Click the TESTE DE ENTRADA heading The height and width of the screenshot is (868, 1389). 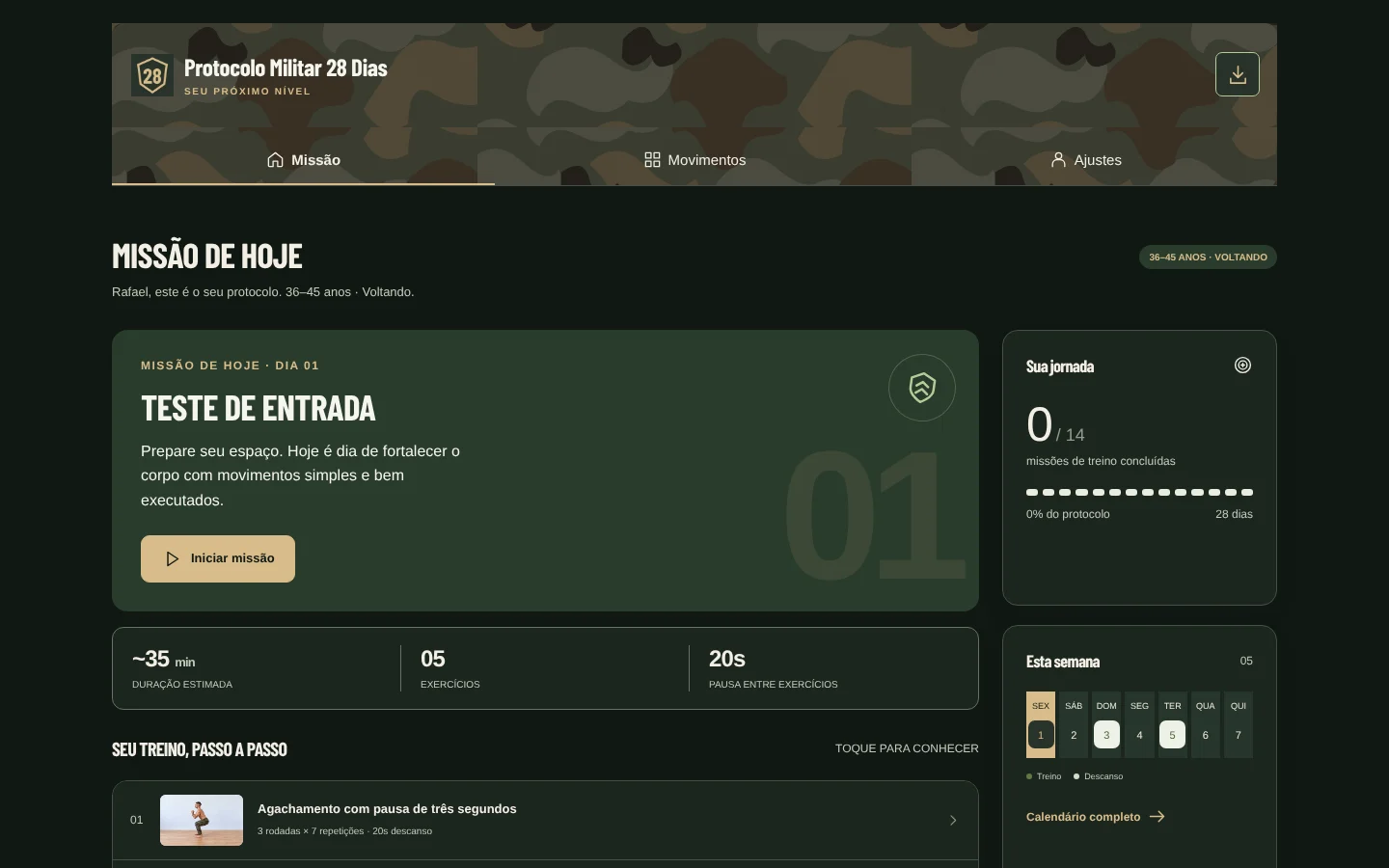click(259, 409)
